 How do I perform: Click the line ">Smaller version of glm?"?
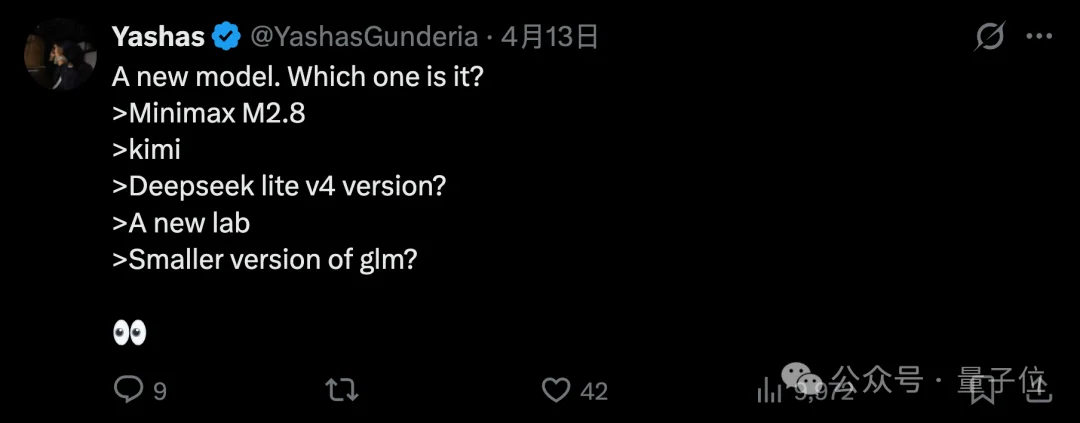(264, 259)
